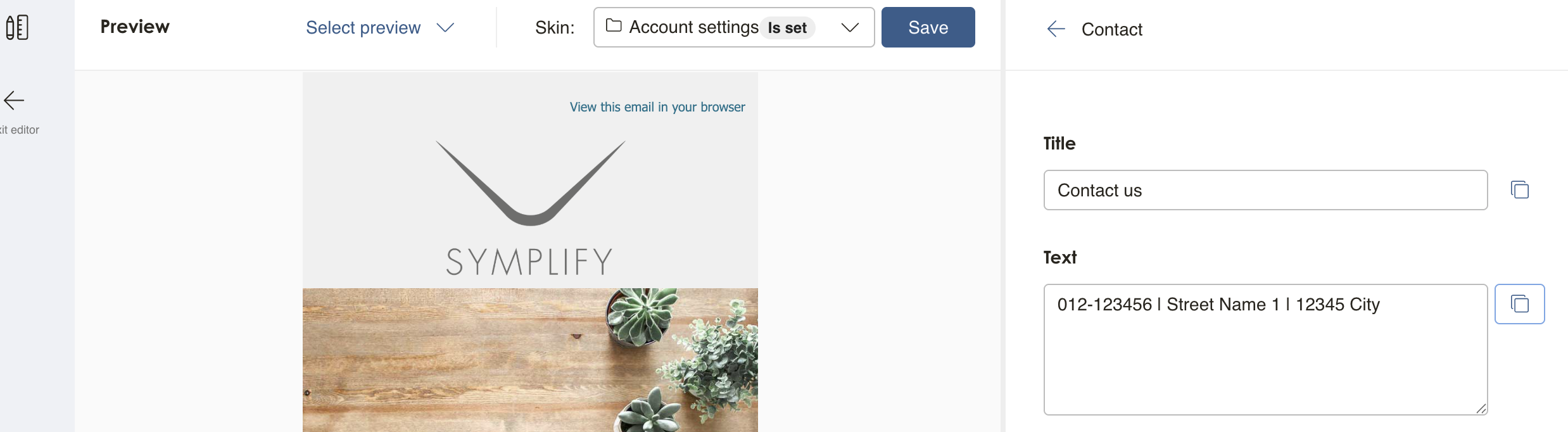
Task: Click the panel layout icon at top-left
Action: 17,27
